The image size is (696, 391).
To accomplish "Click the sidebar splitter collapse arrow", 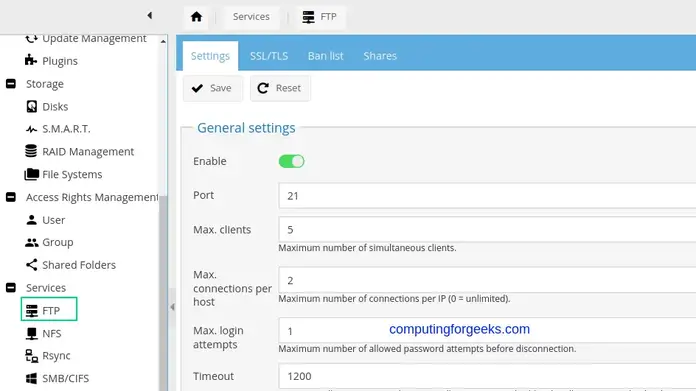I will click(172, 307).
